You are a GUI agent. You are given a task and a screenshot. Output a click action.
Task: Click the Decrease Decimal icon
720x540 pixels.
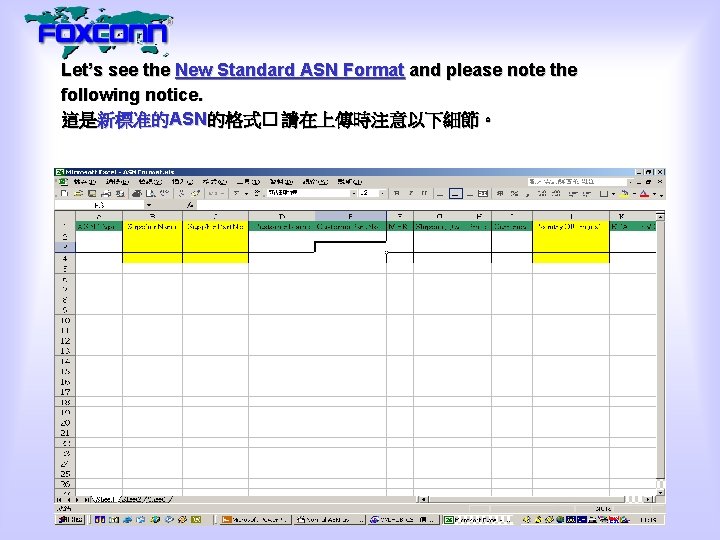point(557,194)
